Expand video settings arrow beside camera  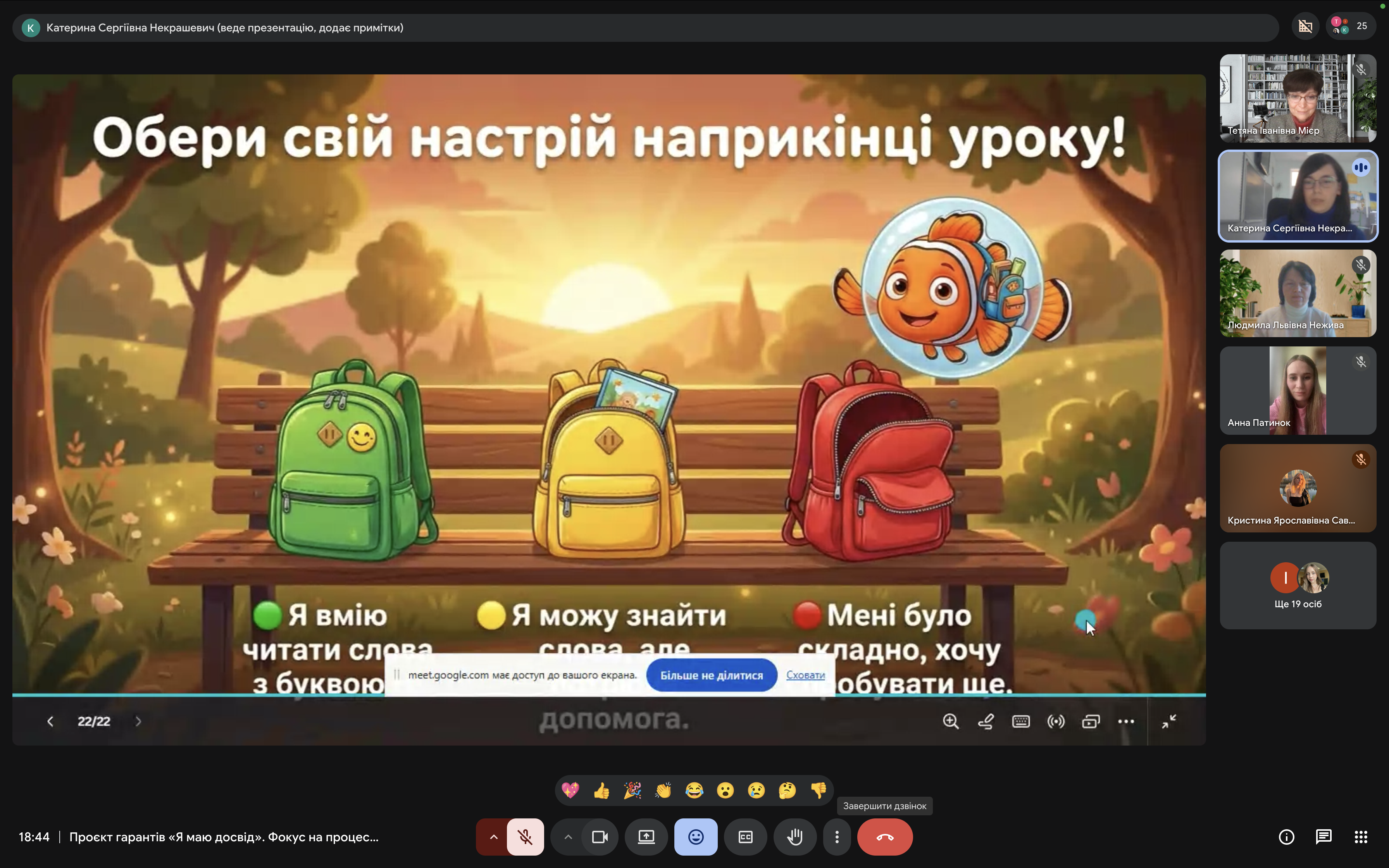(568, 837)
